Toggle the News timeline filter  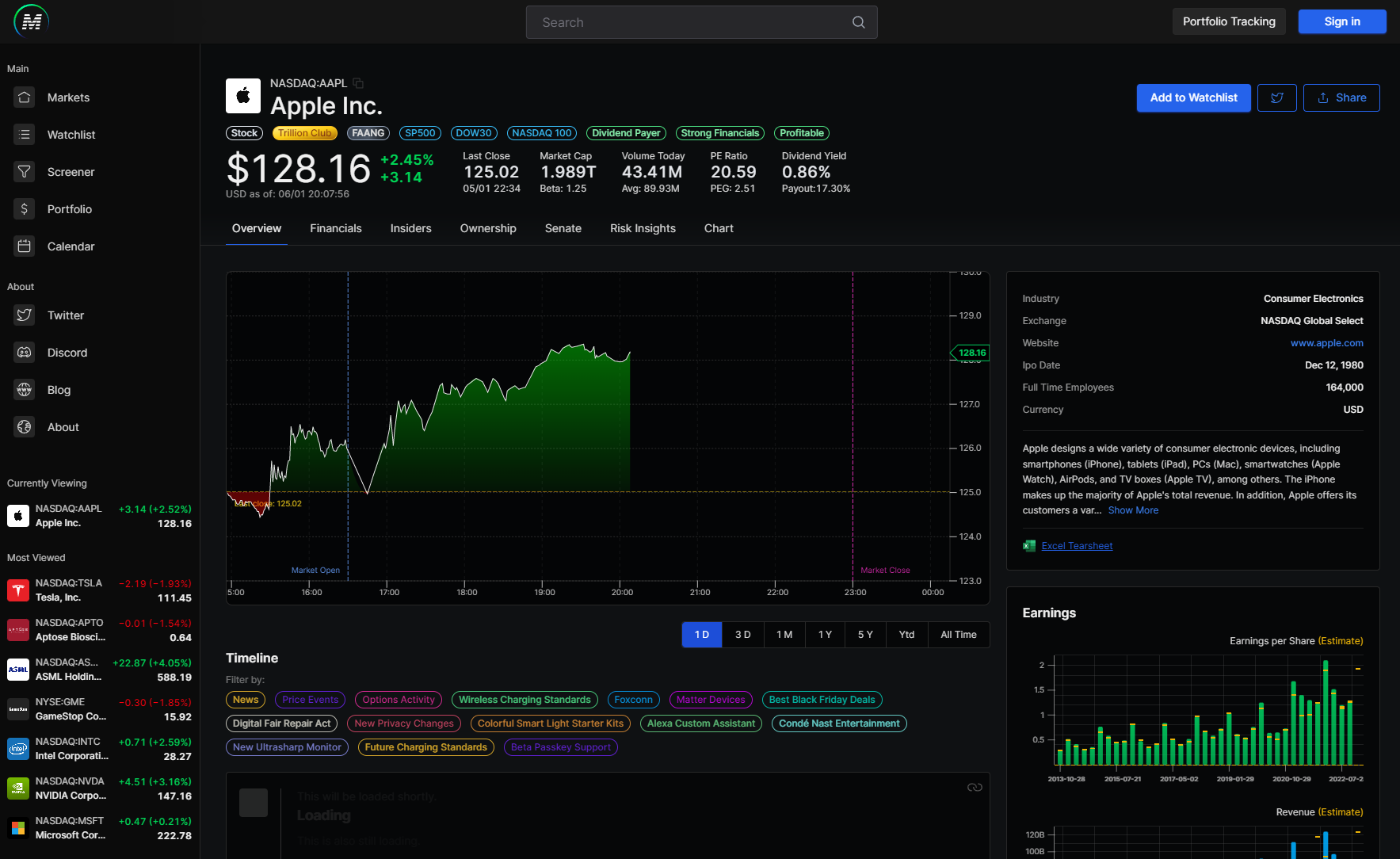point(245,699)
